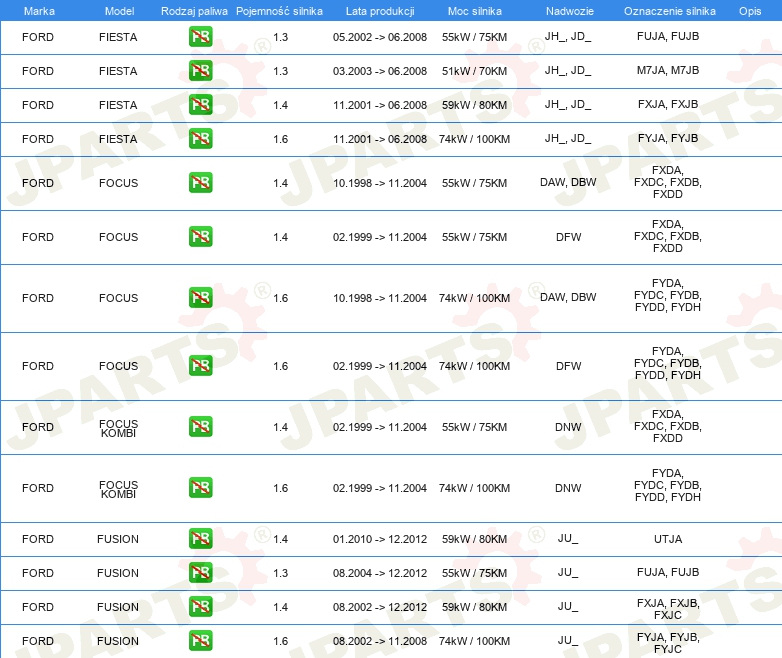
Task: Select the FYJA, FYJB engine code cell
Action: point(668,138)
